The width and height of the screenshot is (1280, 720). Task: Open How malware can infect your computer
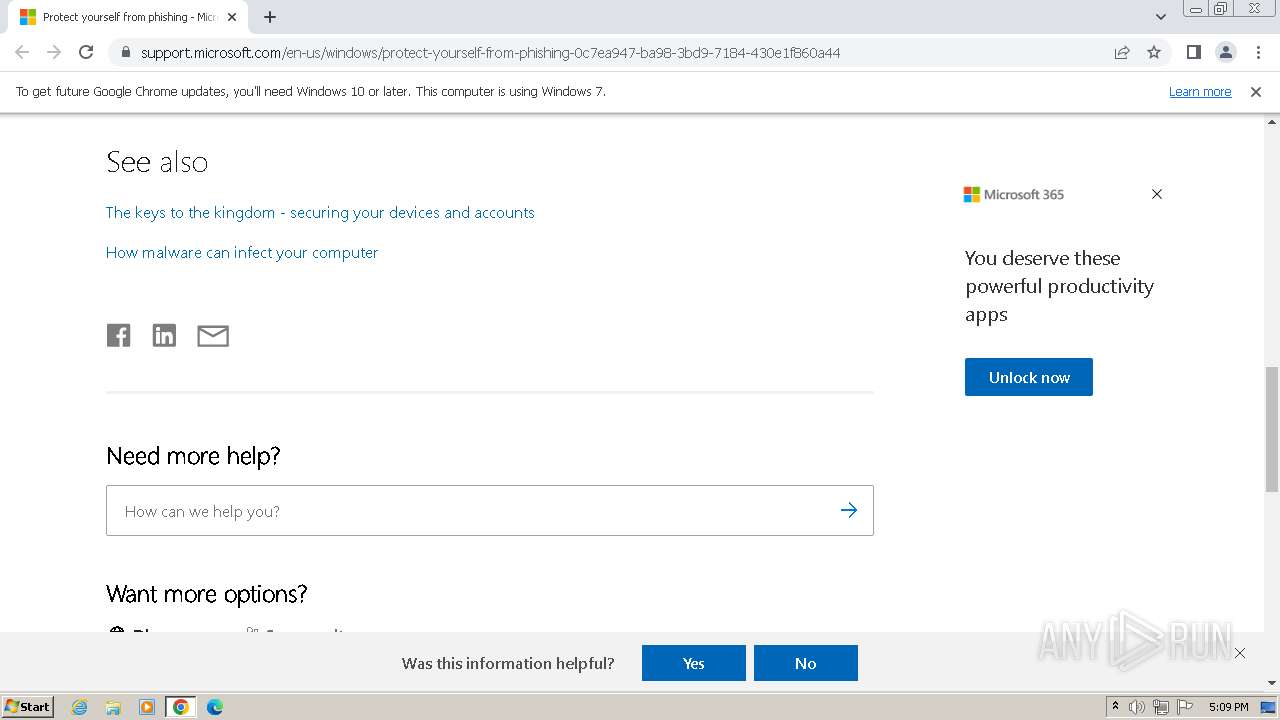pyautogui.click(x=242, y=252)
